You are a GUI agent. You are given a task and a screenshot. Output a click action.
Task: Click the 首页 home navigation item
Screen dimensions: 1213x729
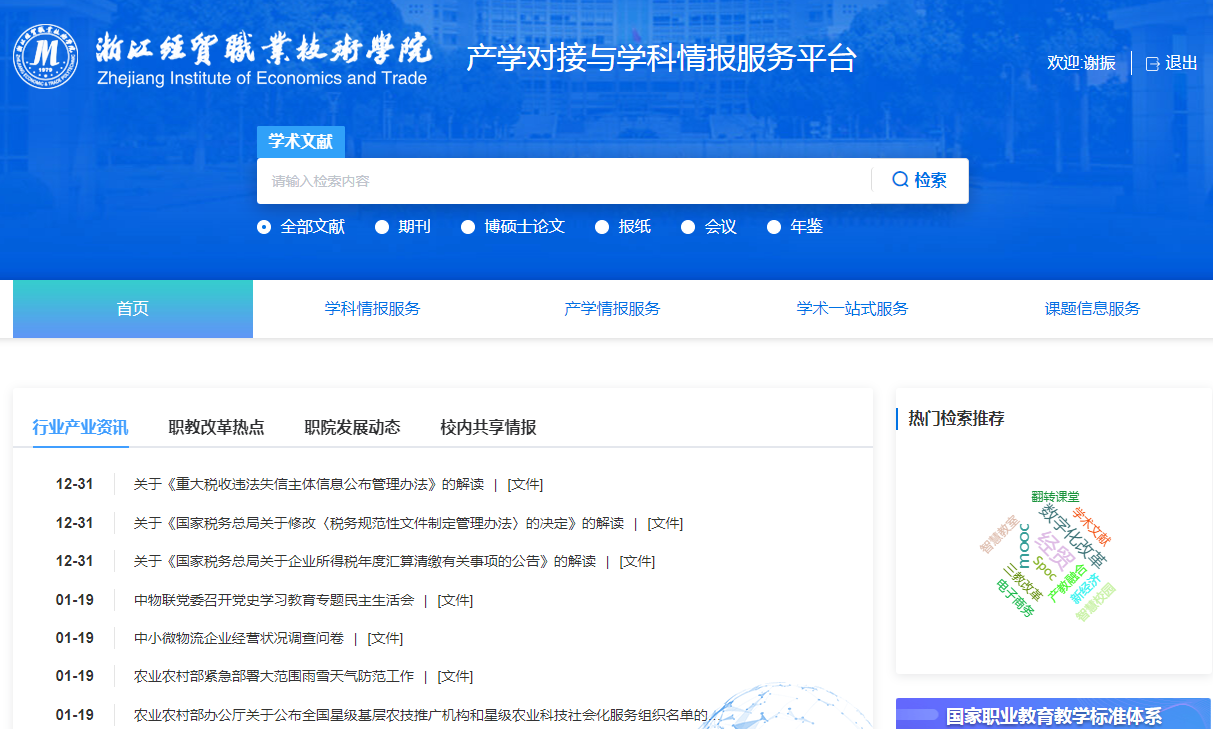[x=132, y=309]
